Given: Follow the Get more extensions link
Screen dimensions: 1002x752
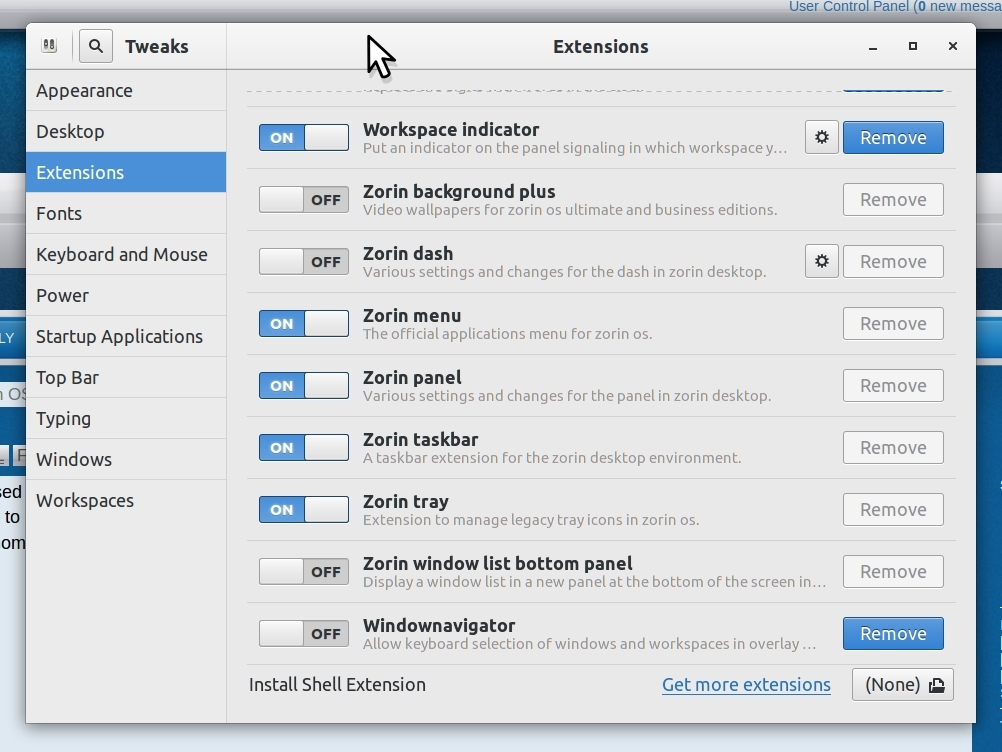Looking at the screenshot, I should coord(746,685).
